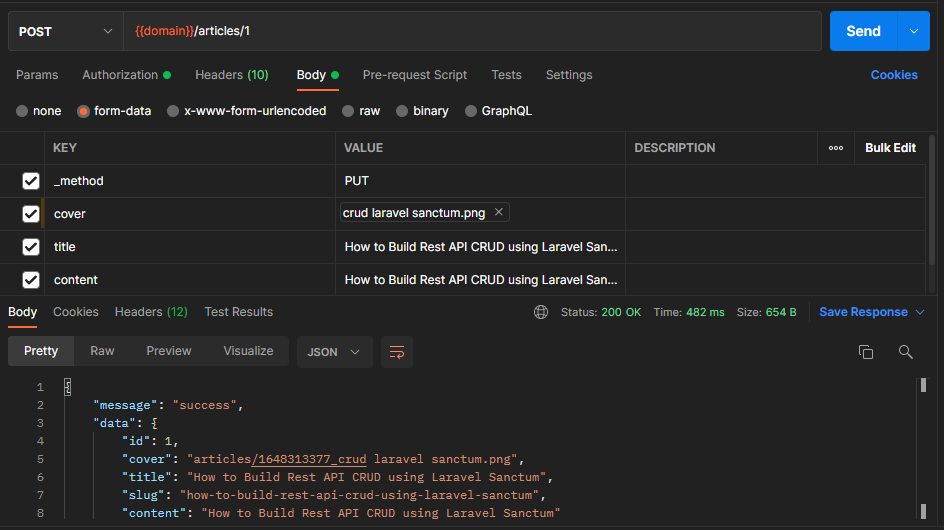
Task: Open the Params tab
Action: (37, 75)
